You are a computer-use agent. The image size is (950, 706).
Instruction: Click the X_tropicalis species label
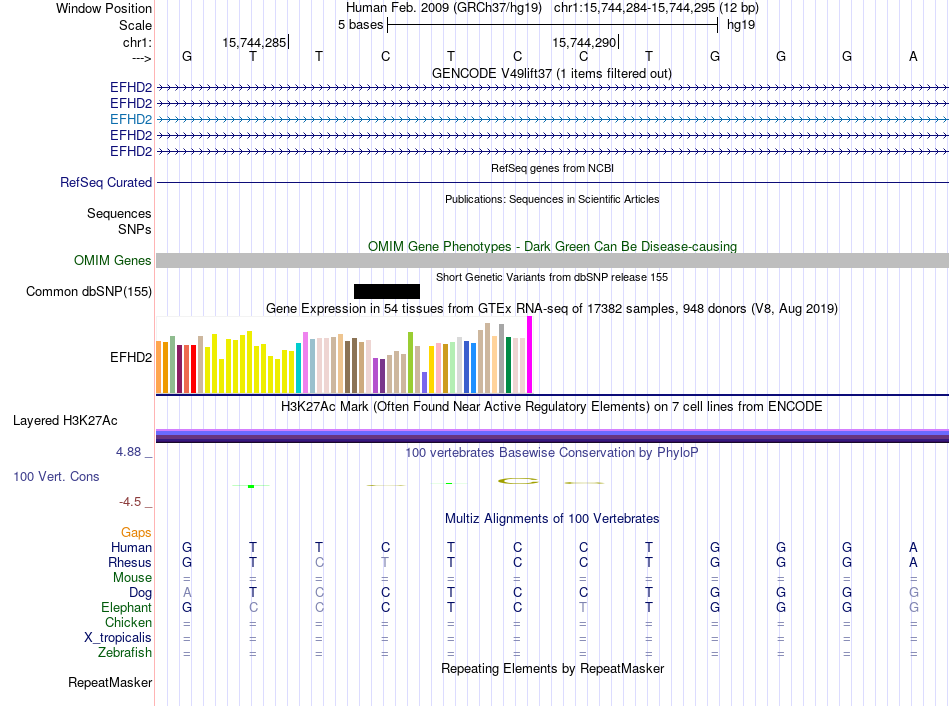[118, 638]
